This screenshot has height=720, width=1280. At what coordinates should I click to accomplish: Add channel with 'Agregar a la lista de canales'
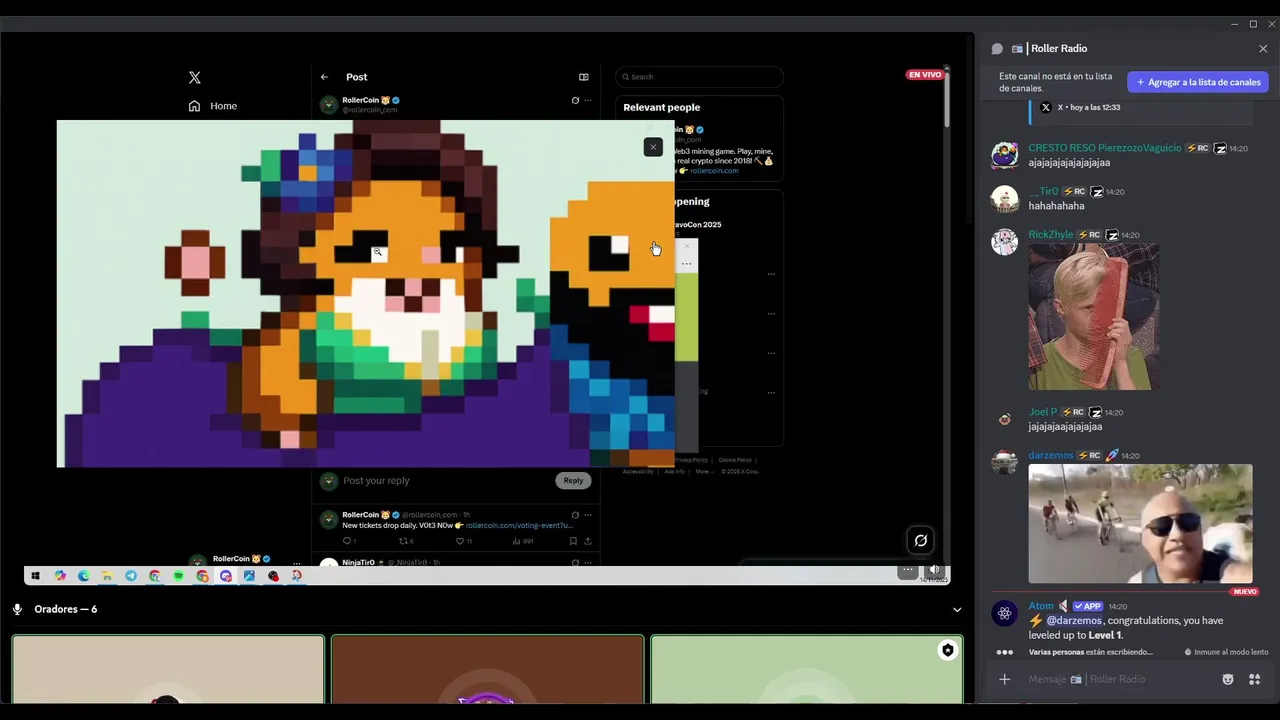1198,82
